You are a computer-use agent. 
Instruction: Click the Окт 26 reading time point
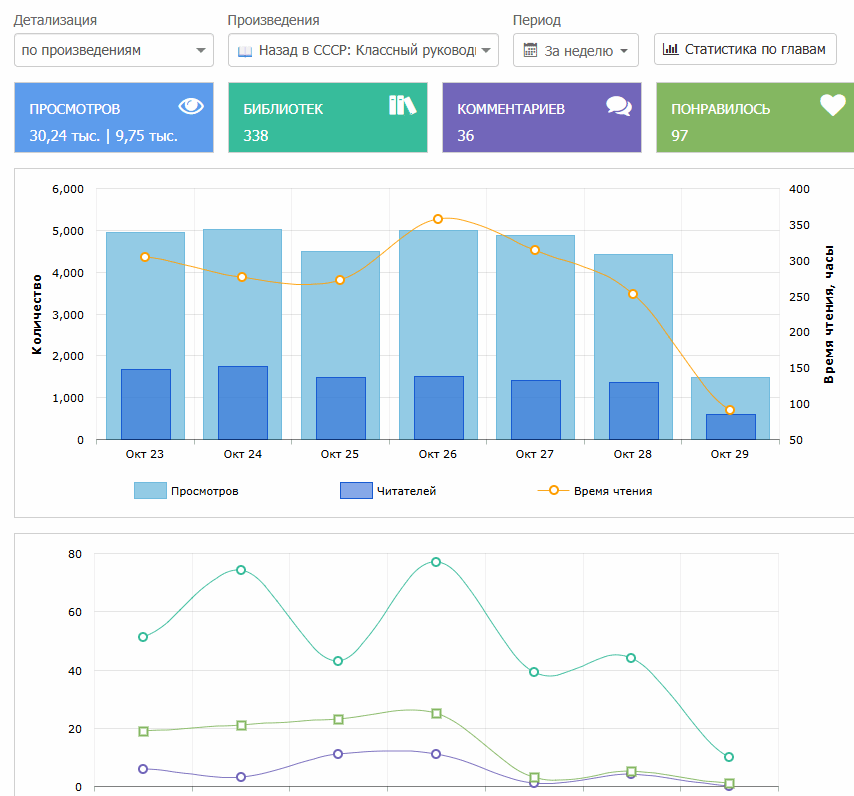click(x=438, y=219)
